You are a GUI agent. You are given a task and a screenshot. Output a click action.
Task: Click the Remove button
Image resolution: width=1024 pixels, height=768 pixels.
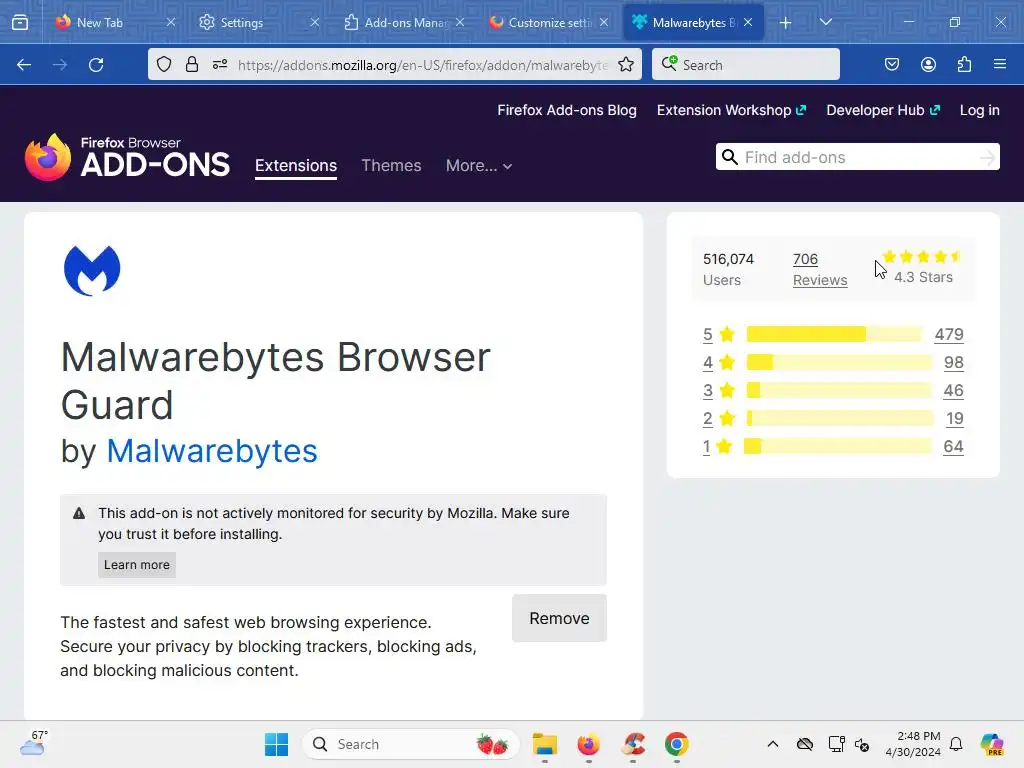[559, 618]
